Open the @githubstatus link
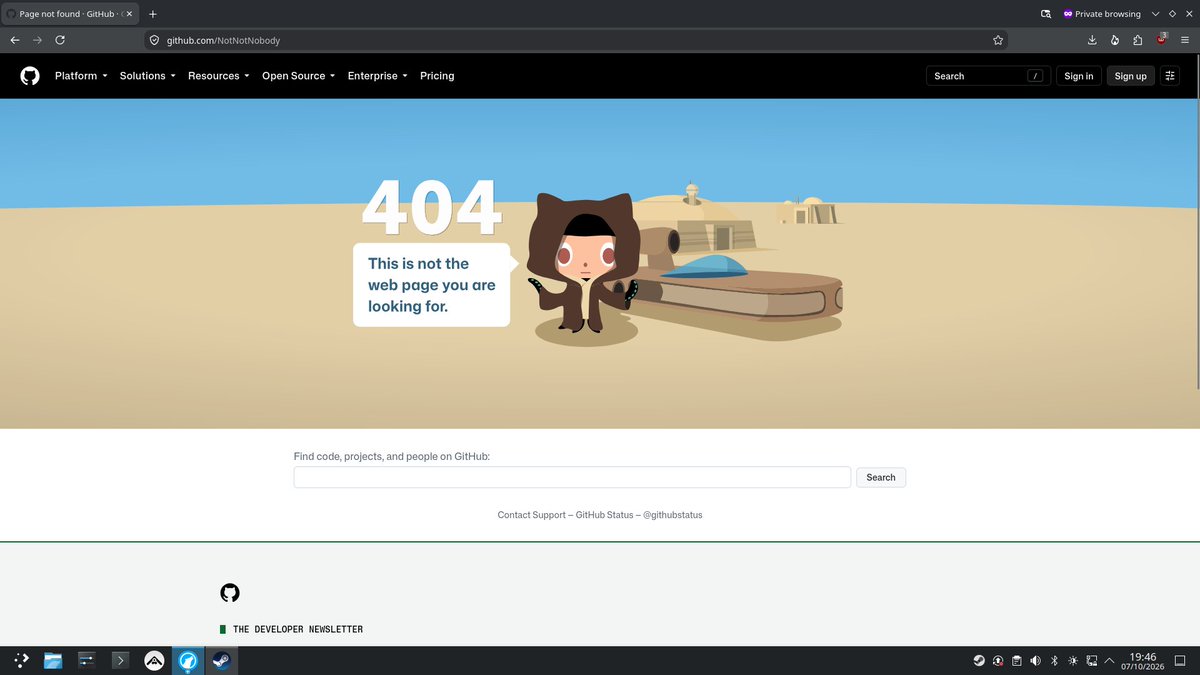This screenshot has height=675, width=1200. [673, 515]
